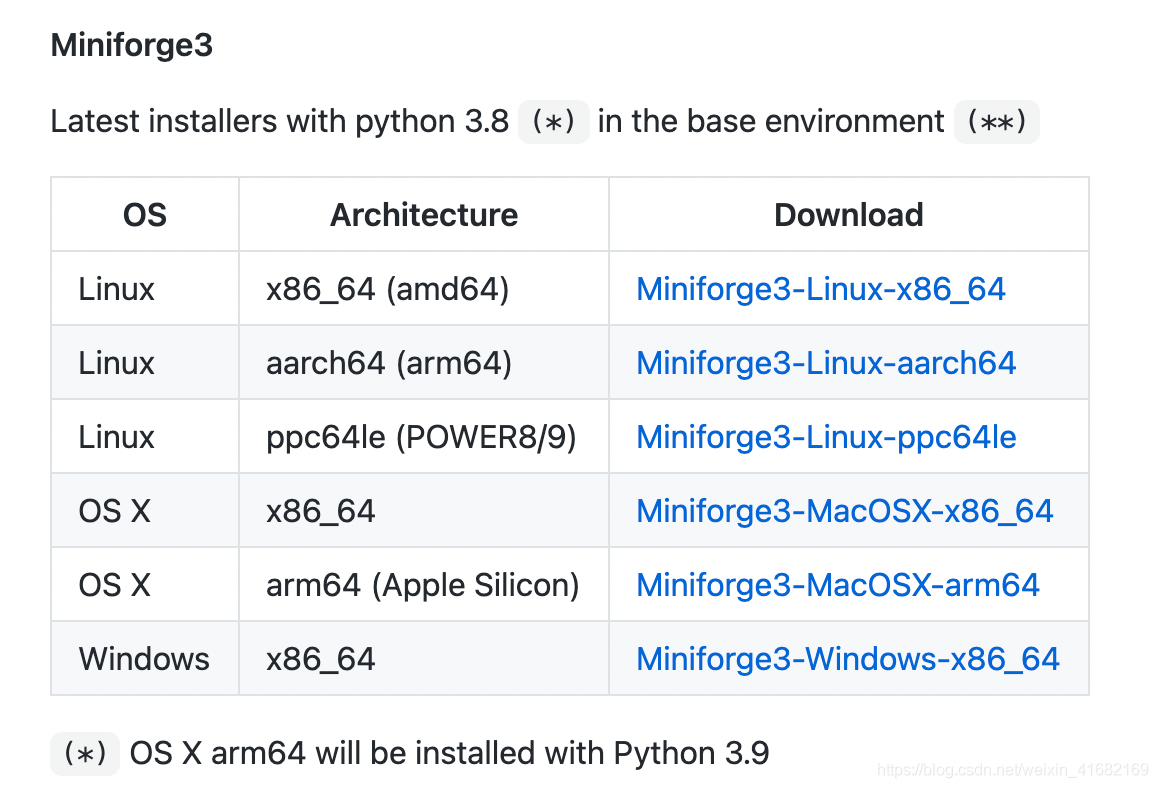The width and height of the screenshot is (1158, 788).
Task: Click the asterisk badge in the footnote
Action: (x=85, y=754)
